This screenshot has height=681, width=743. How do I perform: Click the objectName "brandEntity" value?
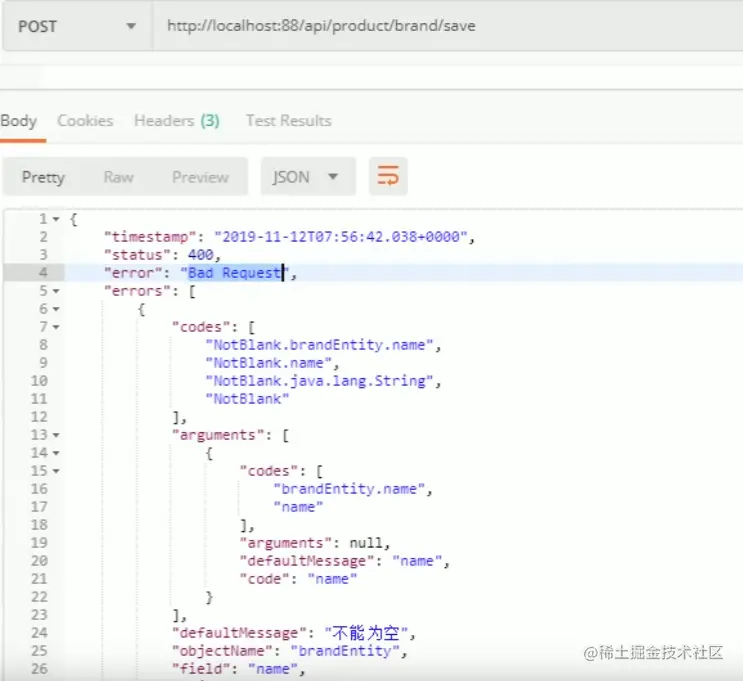pos(345,651)
